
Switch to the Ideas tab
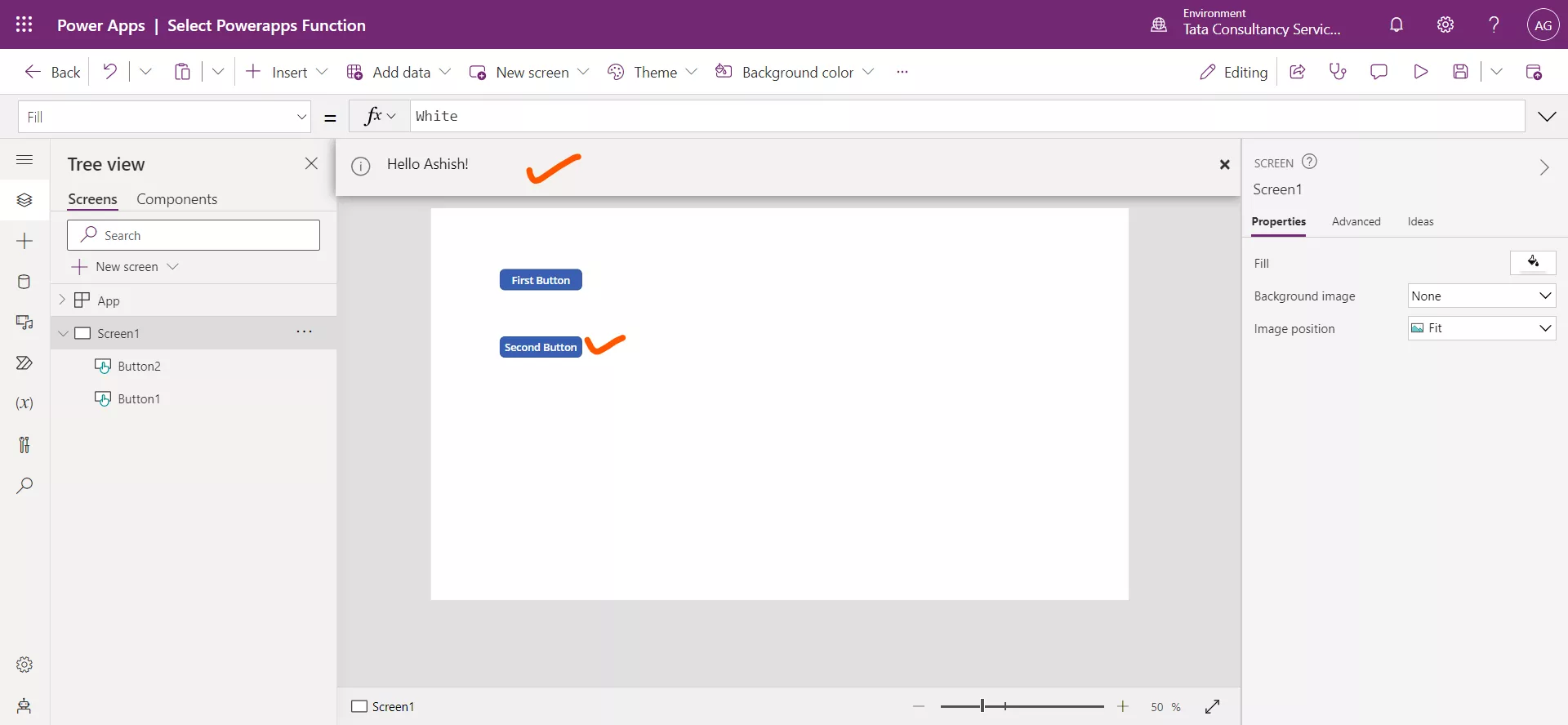1420,221
